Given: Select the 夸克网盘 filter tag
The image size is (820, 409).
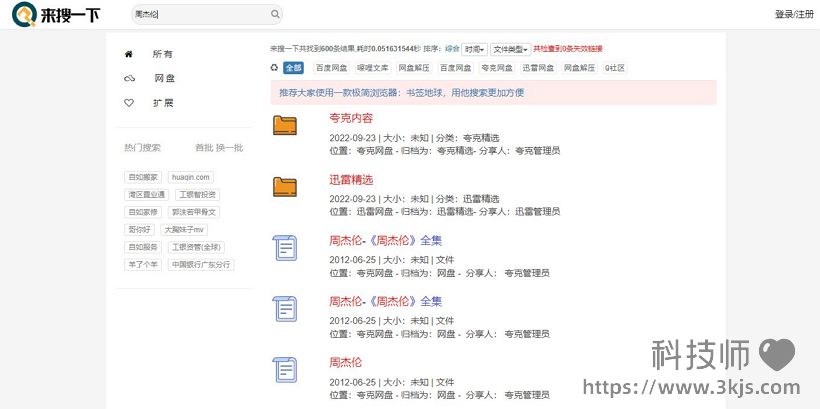Looking at the screenshot, I should coord(497,67).
